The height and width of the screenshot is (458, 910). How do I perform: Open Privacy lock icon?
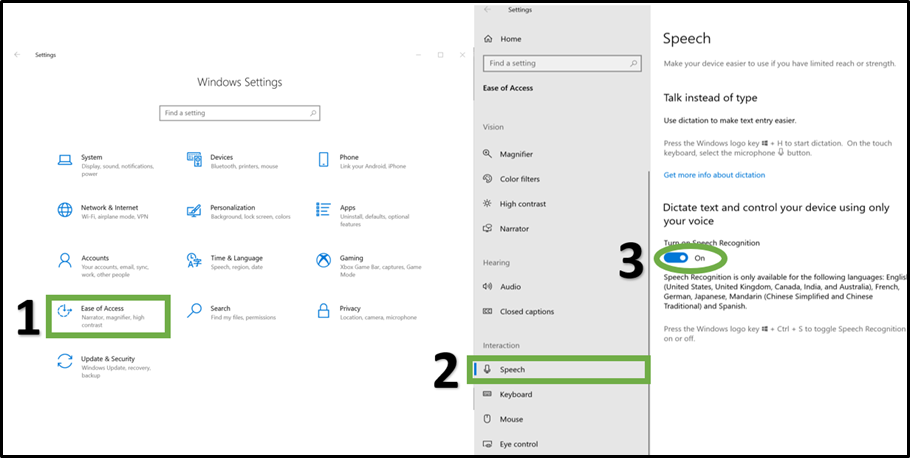pos(323,312)
